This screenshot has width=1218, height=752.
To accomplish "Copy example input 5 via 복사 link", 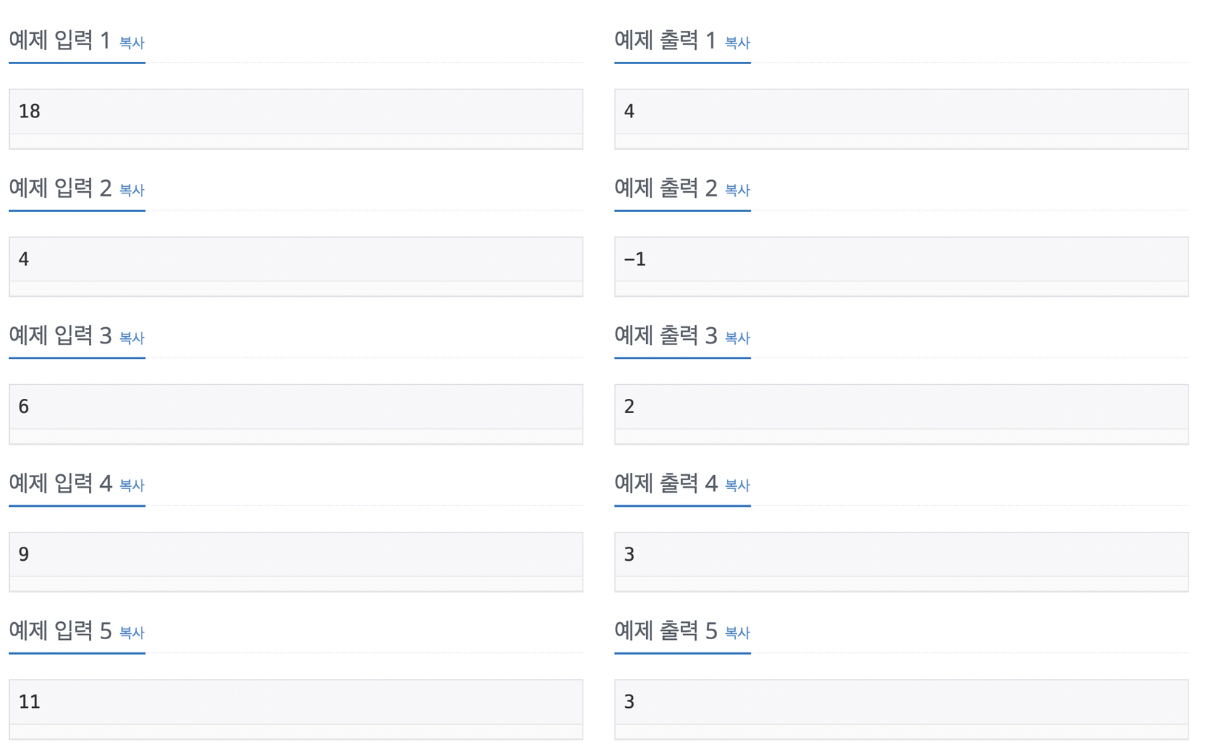I will pyautogui.click(x=132, y=633).
